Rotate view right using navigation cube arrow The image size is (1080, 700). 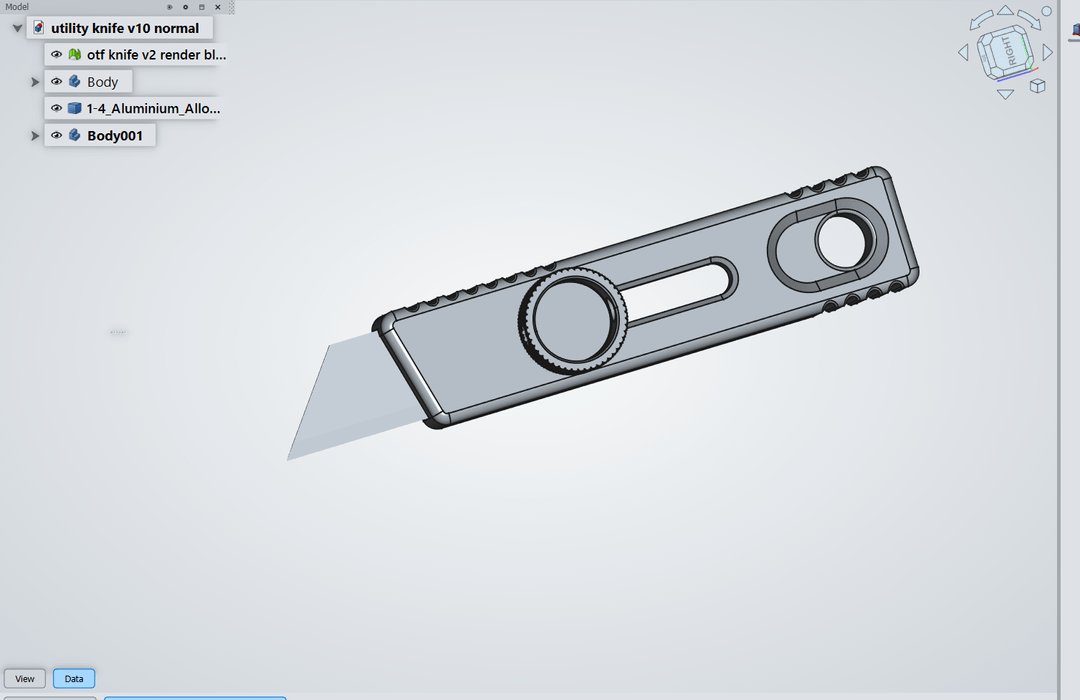[1047, 51]
